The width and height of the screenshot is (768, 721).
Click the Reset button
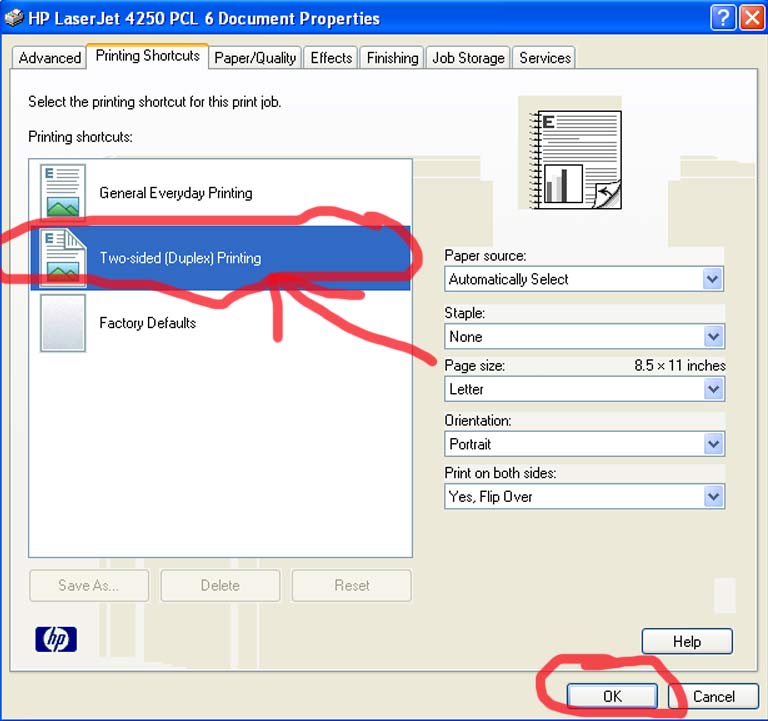click(x=352, y=585)
